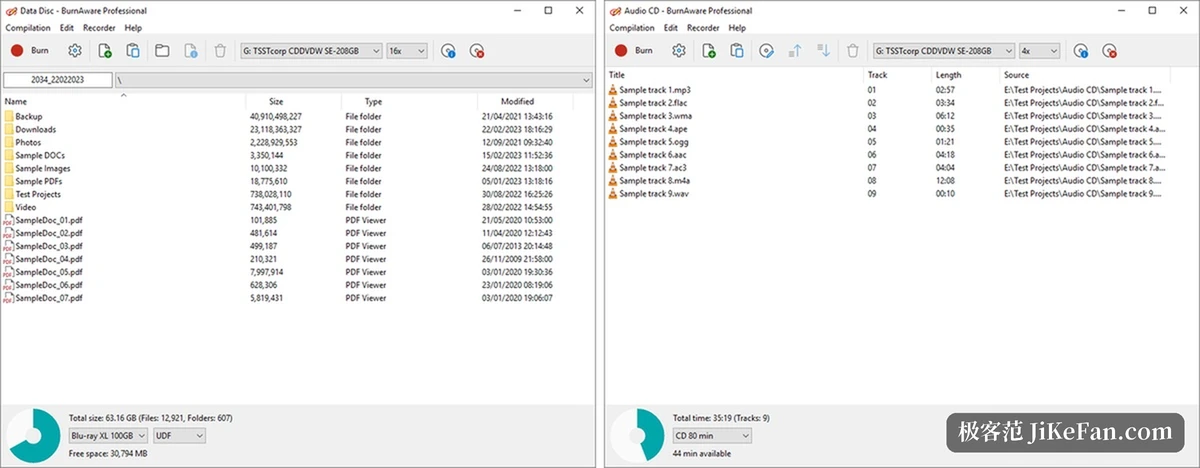Click the Backup folder icon
The height and width of the screenshot is (468, 1200).
9,116
